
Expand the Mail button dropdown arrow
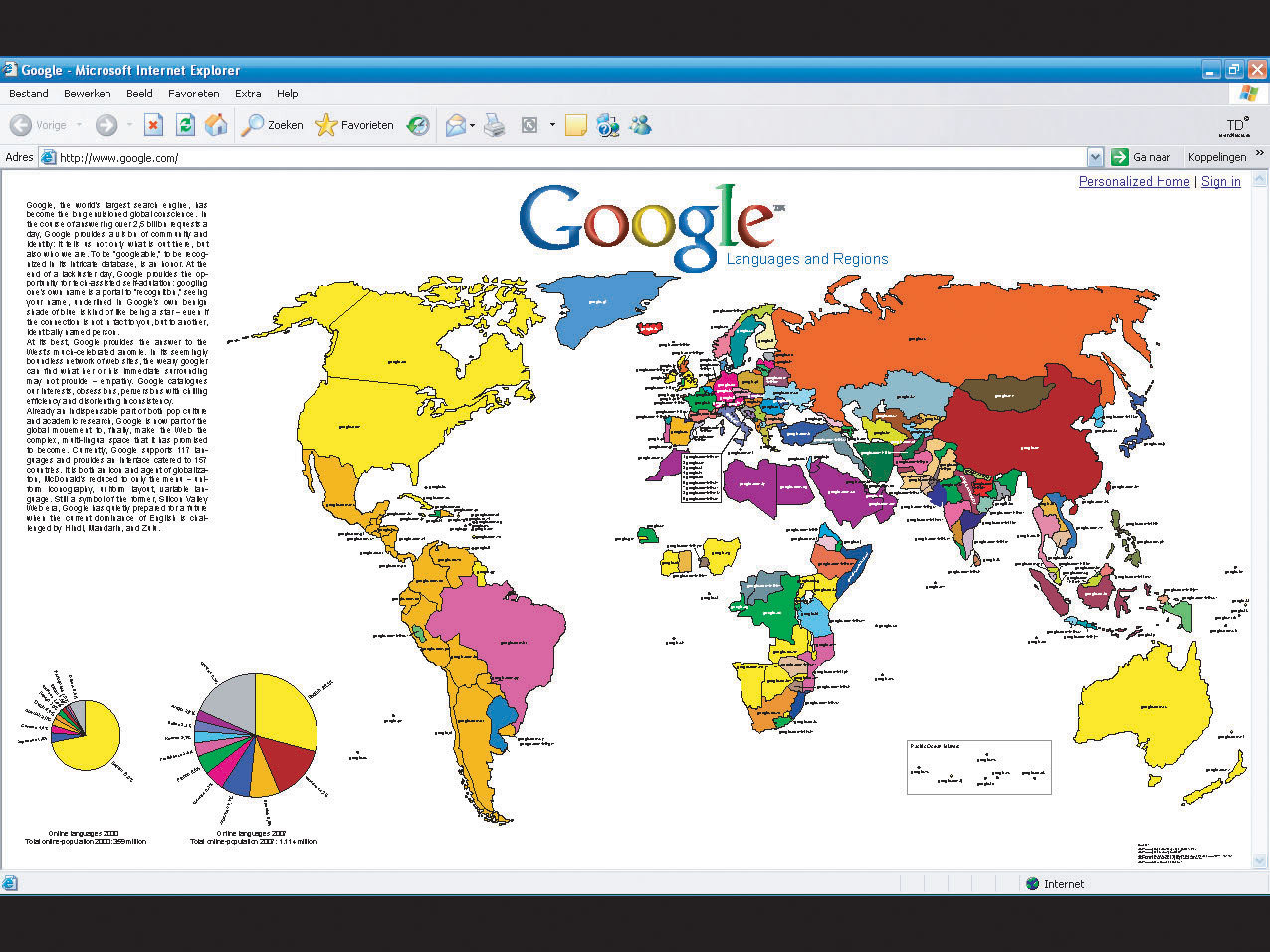pos(472,125)
